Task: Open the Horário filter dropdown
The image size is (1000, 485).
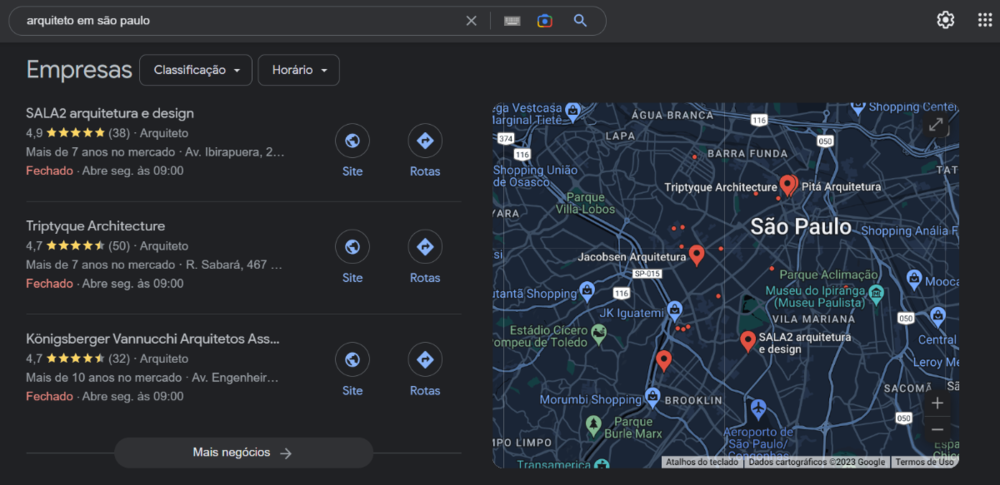Action: click(x=298, y=70)
